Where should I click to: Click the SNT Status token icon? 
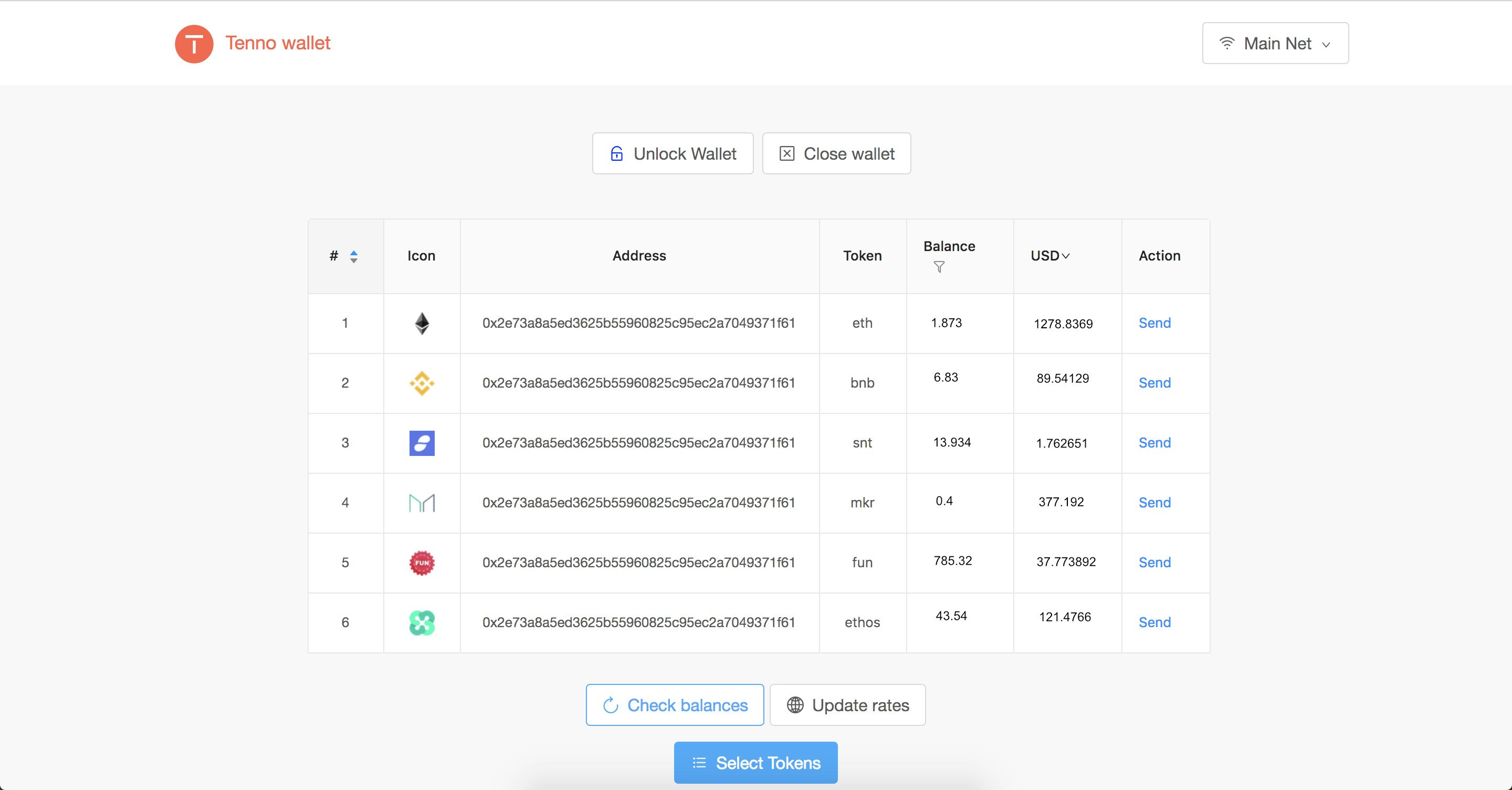[x=422, y=443]
